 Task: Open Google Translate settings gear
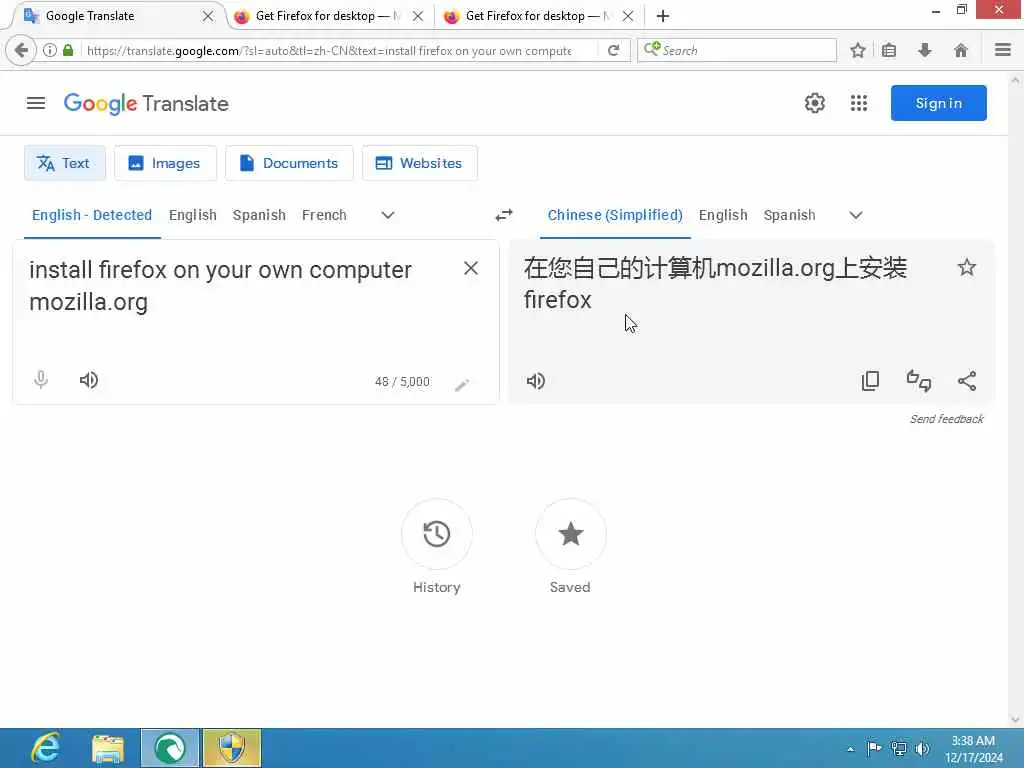pyautogui.click(x=814, y=103)
